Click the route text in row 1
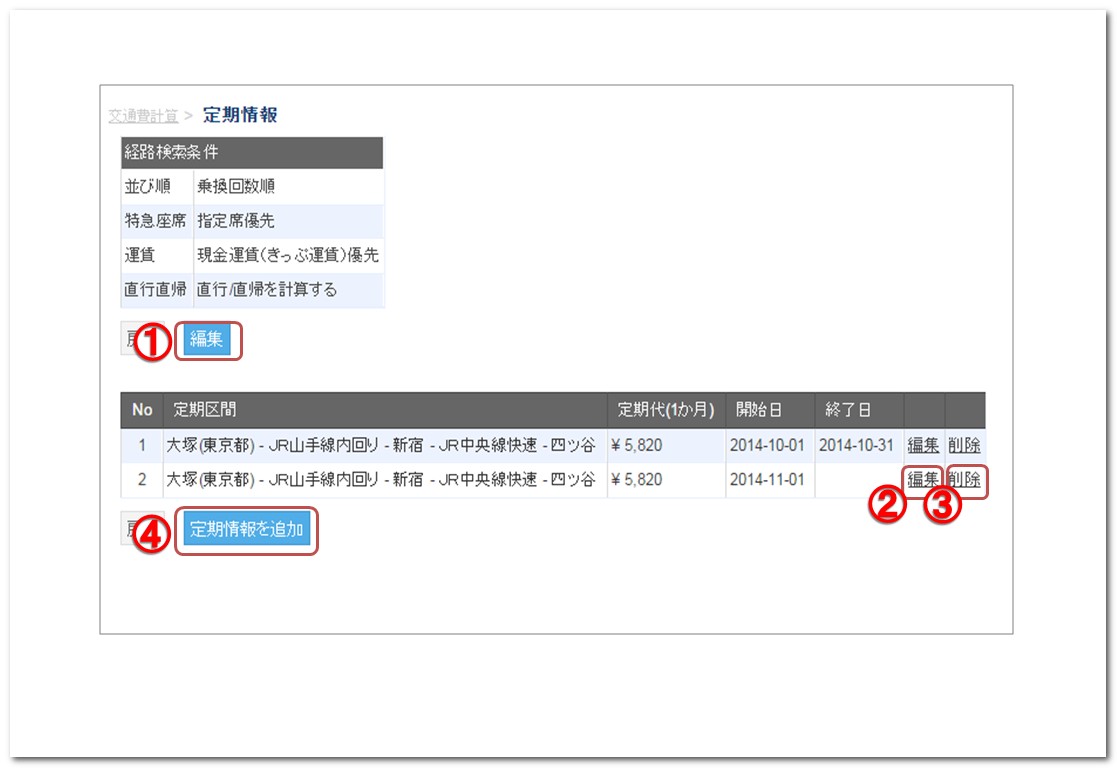Image resolution: width=1117 pixels, height=768 pixels. [x=381, y=445]
